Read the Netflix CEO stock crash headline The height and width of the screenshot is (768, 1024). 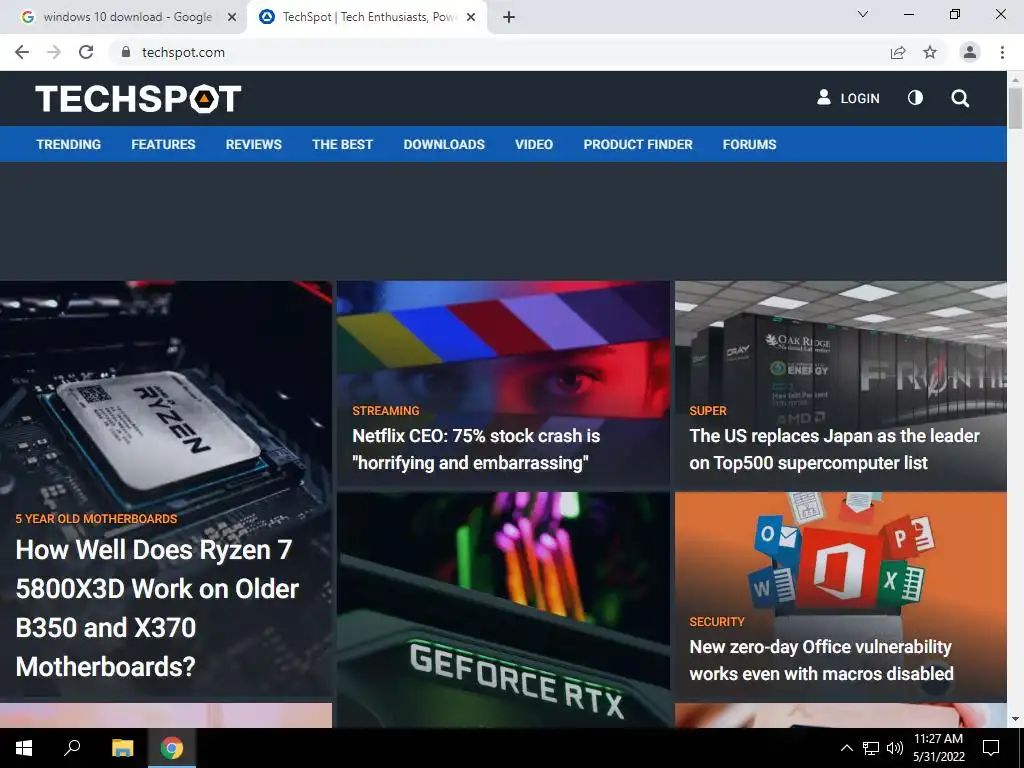(476, 449)
